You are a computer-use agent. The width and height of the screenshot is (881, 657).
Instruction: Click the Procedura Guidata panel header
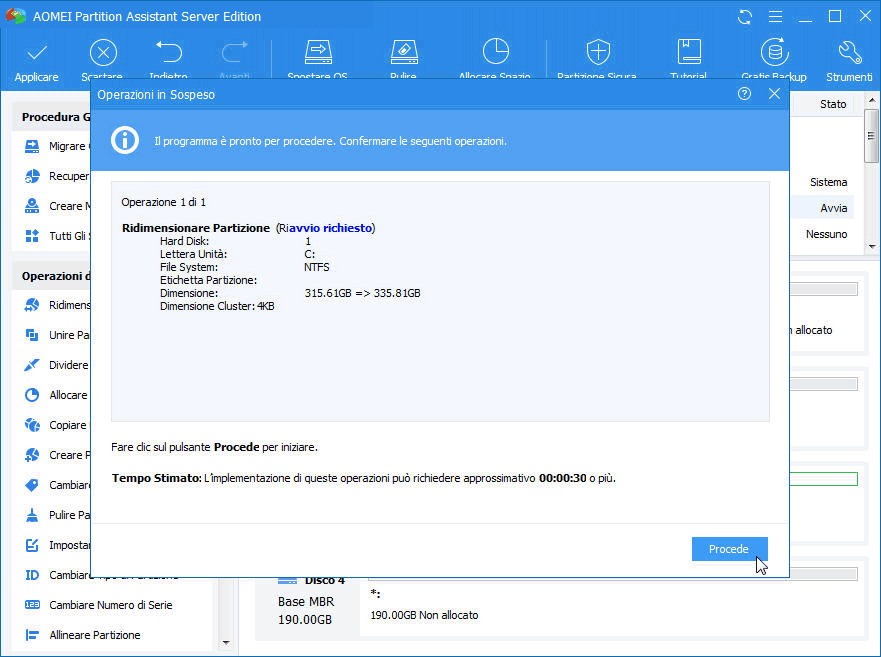(x=56, y=117)
